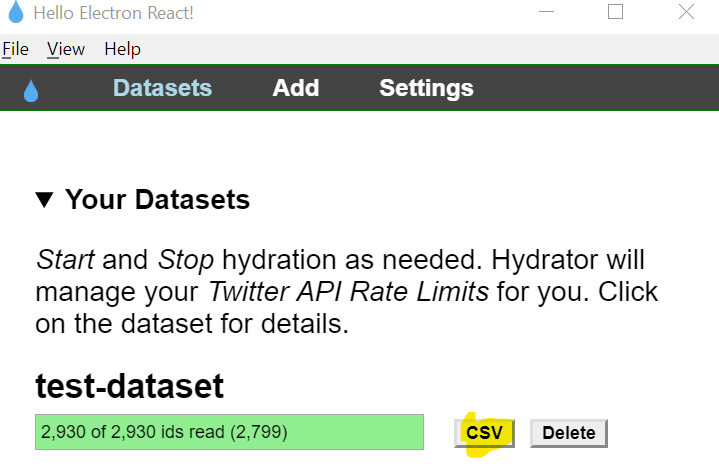Viewport: 719px width, 468px height.
Task: Click the "Hello Electron React!" window title
Action: click(x=114, y=14)
